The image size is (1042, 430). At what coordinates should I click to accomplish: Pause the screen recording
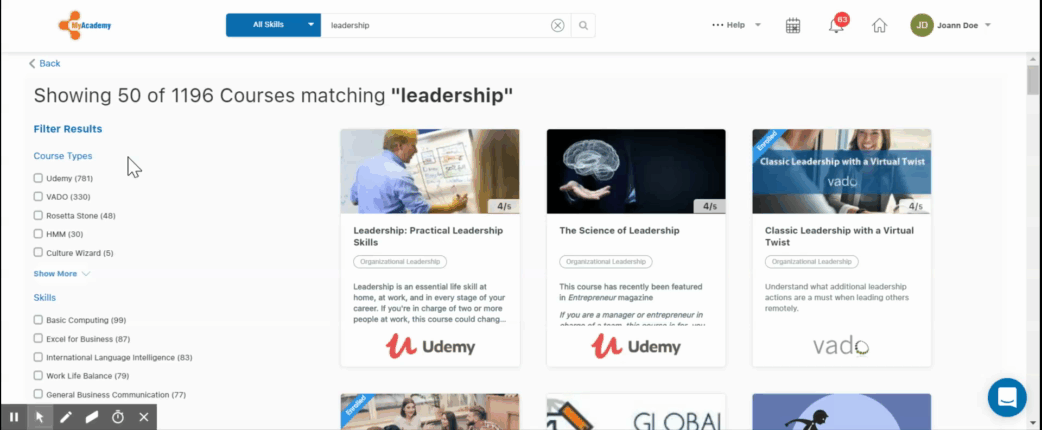pos(13,417)
